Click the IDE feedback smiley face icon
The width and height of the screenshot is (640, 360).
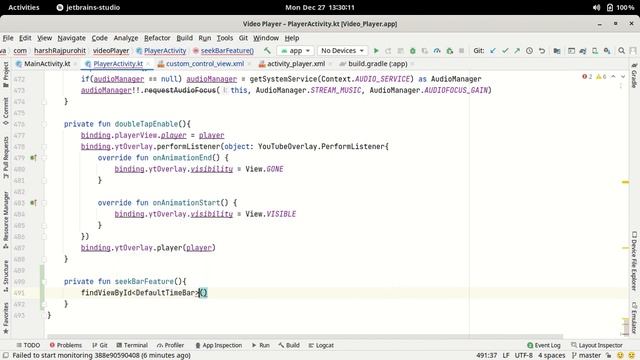pyautogui.click(x=620, y=355)
